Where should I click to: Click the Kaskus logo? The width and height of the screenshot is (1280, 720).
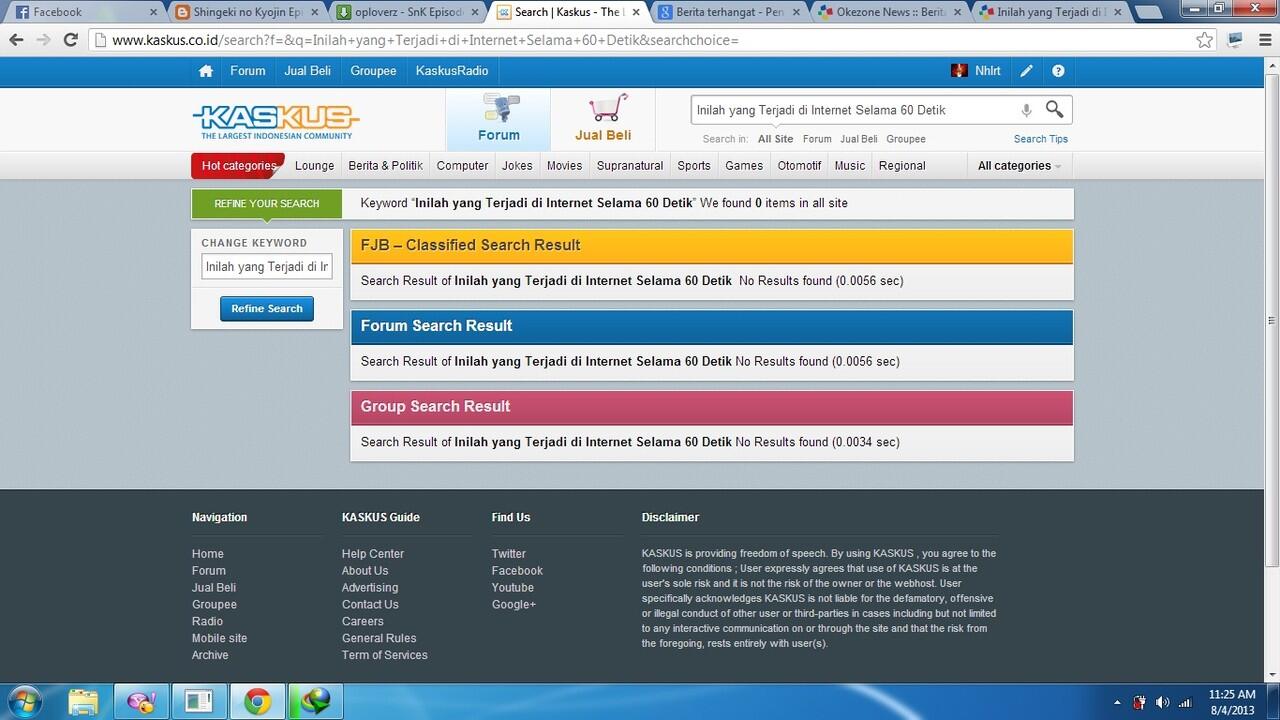click(275, 121)
